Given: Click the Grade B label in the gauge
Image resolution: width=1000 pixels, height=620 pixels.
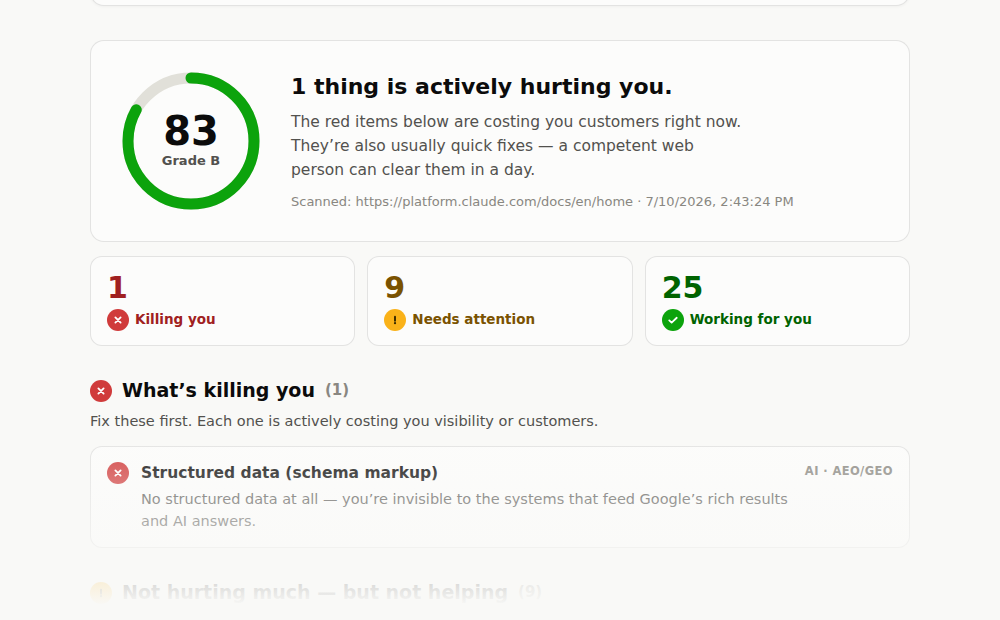Looking at the screenshot, I should click(191, 161).
